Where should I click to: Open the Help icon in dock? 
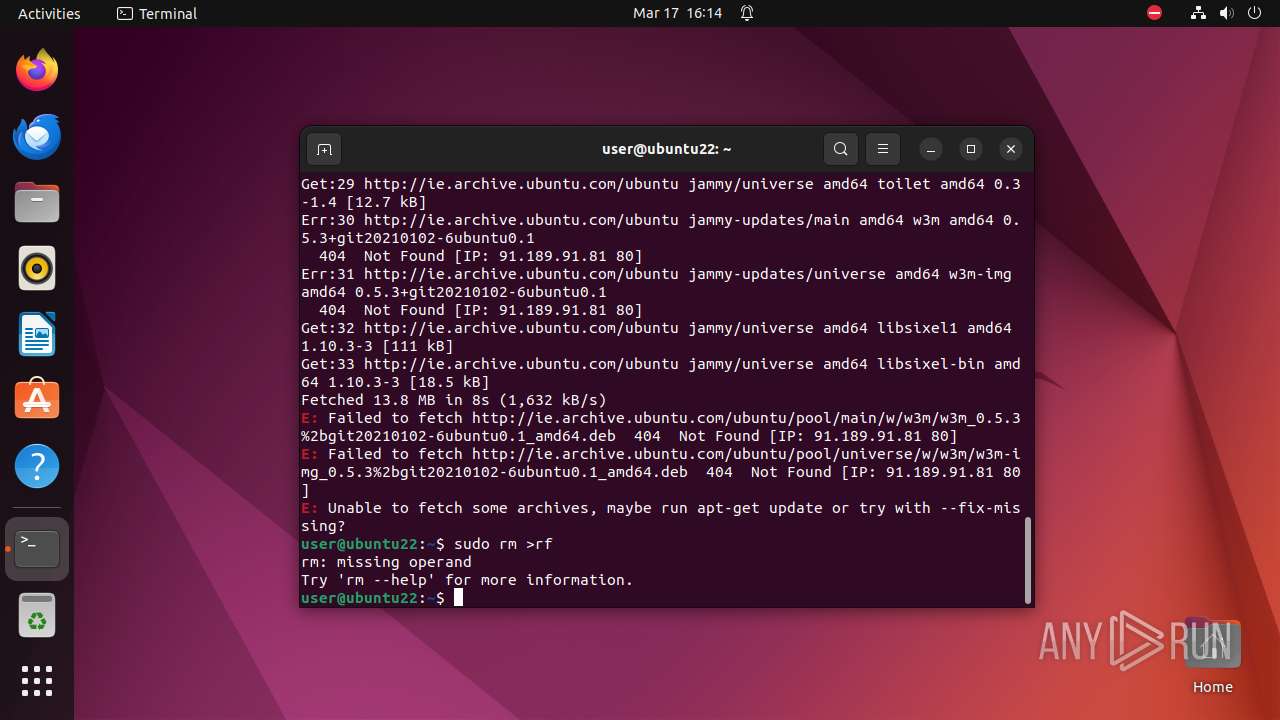[37, 467]
